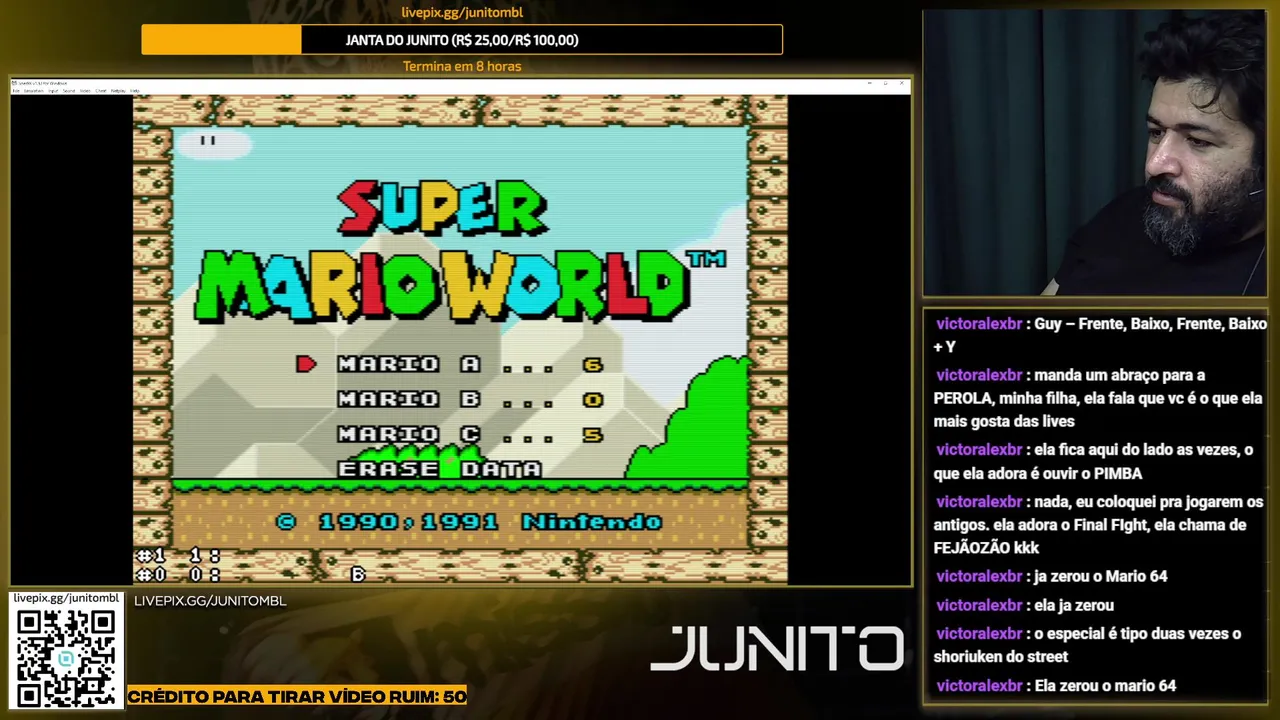Open the Cheat menu in Snes9x
This screenshot has height=720, width=1280.
point(101,91)
